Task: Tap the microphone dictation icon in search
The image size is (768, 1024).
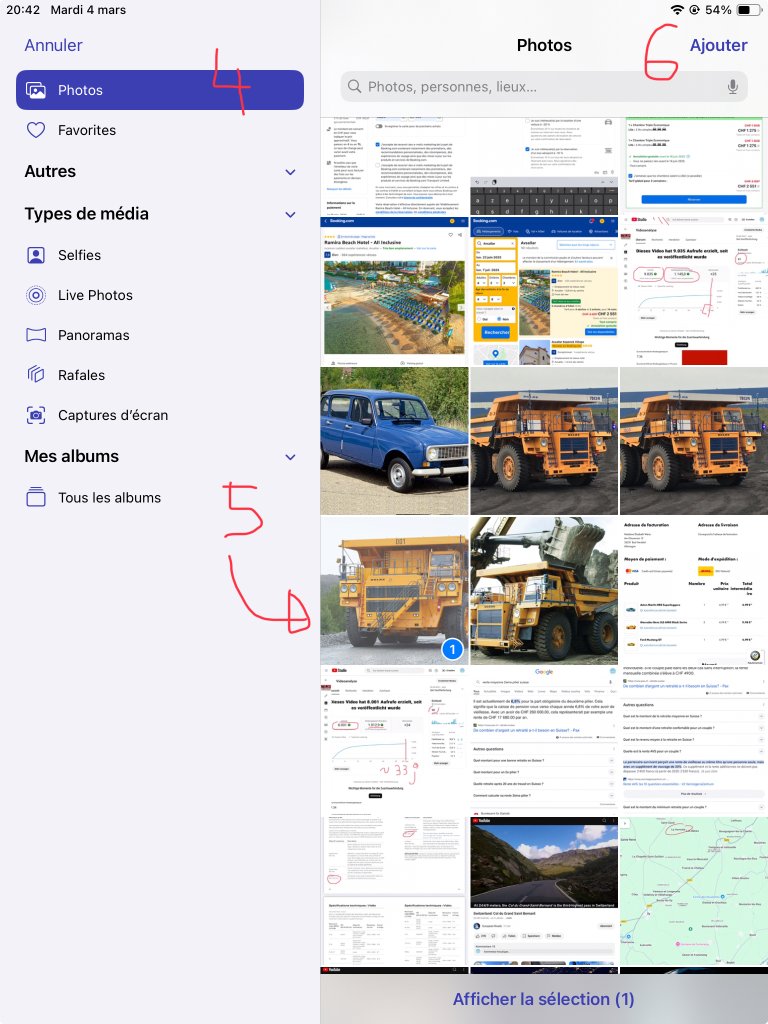Action: tap(733, 87)
